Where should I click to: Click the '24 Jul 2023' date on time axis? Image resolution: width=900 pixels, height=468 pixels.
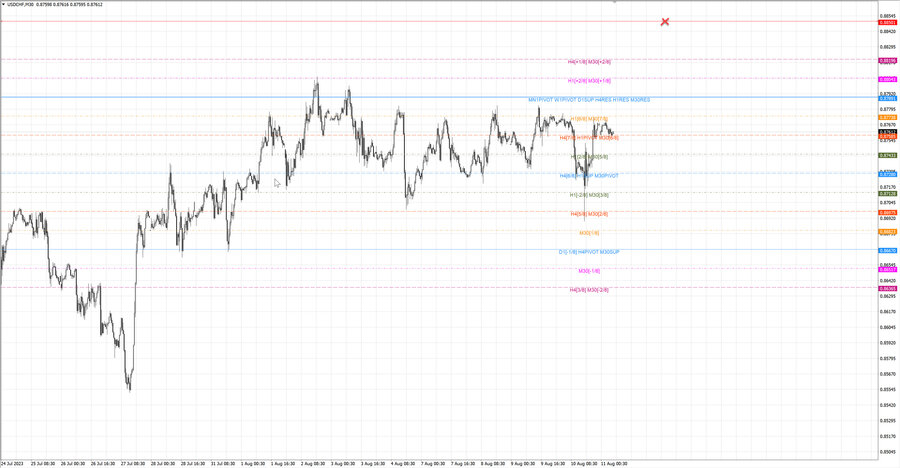[x=12, y=463]
